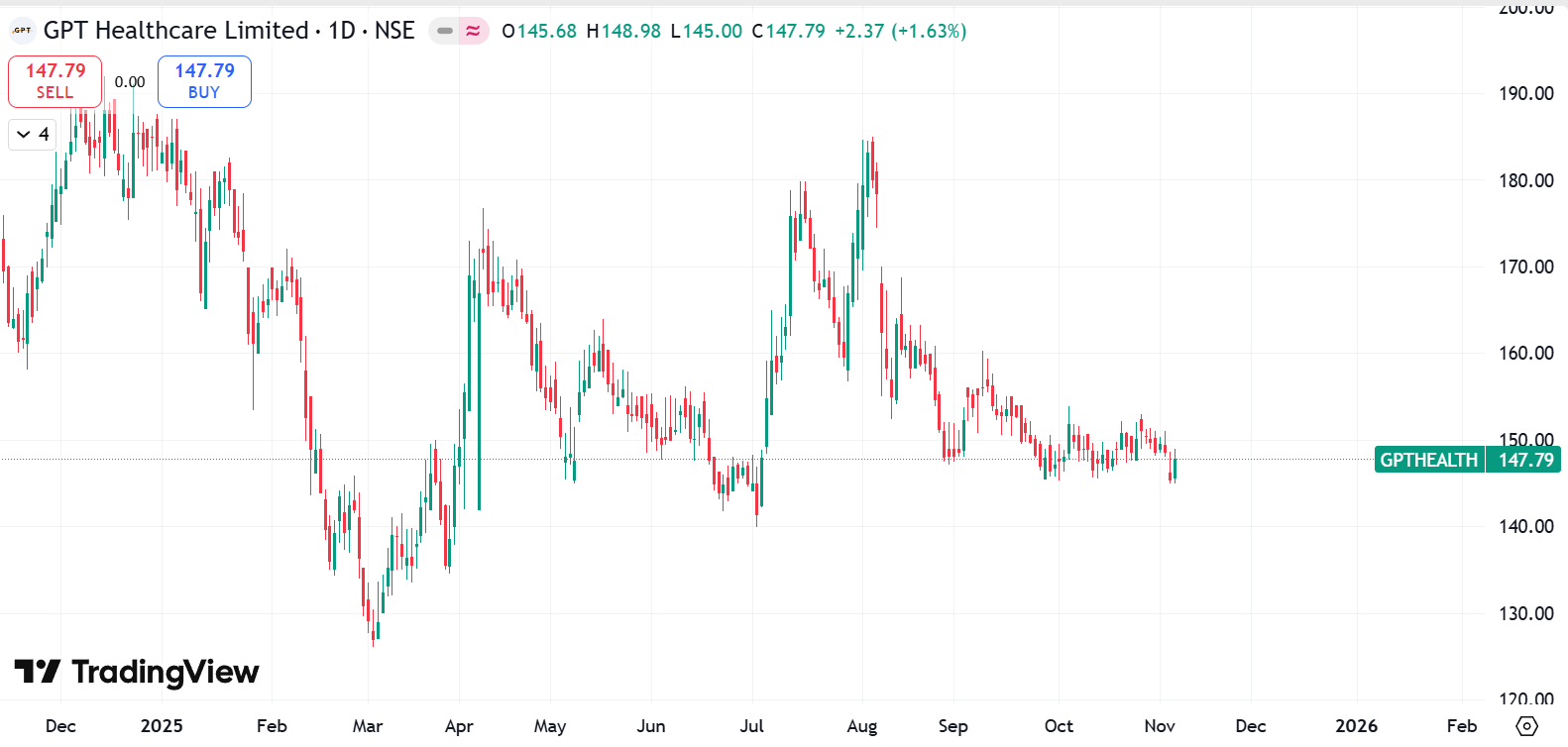Click the Feb label after 2026 on time axis
Image resolution: width=1568 pixels, height=747 pixels.
1462,726
